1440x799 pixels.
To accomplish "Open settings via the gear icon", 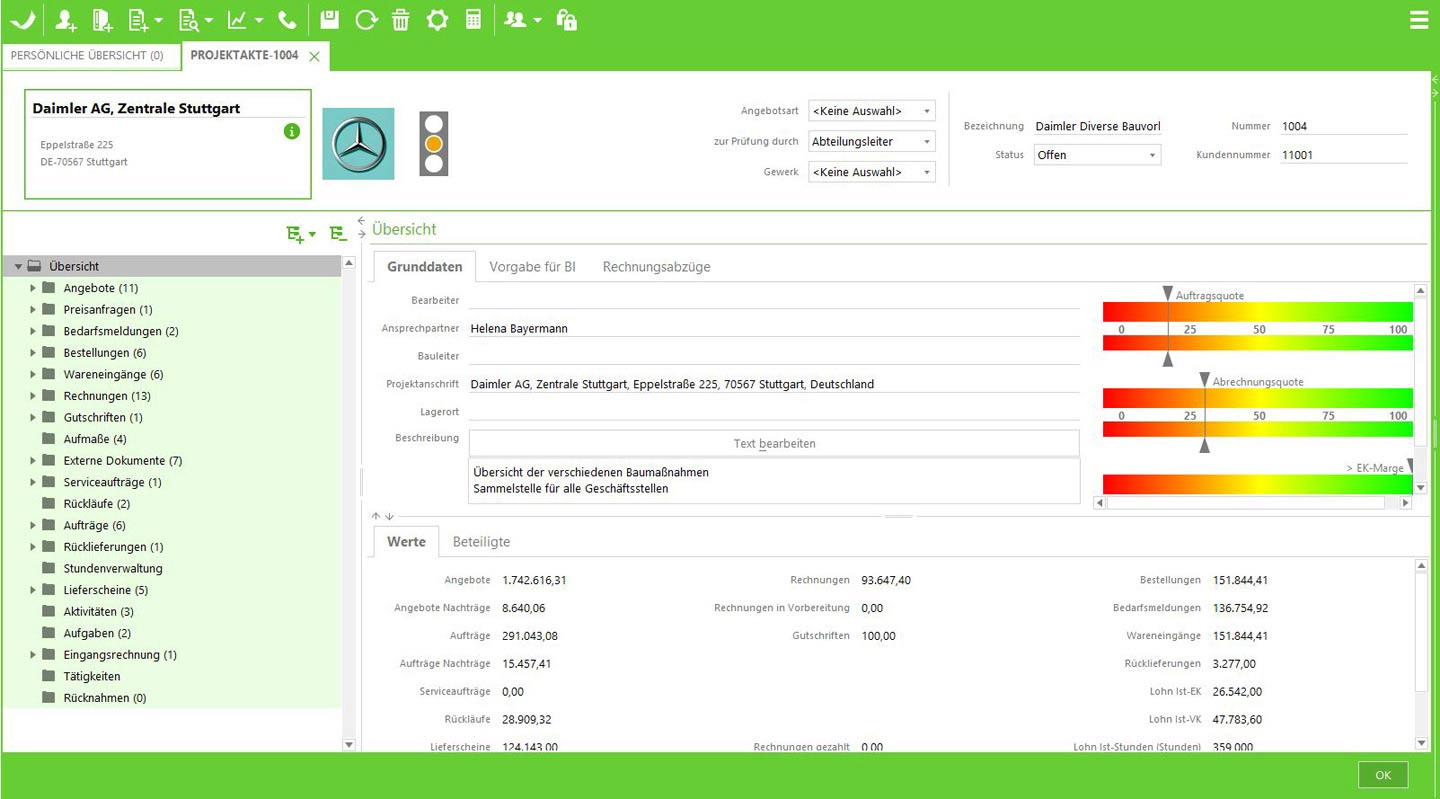I will click(437, 20).
